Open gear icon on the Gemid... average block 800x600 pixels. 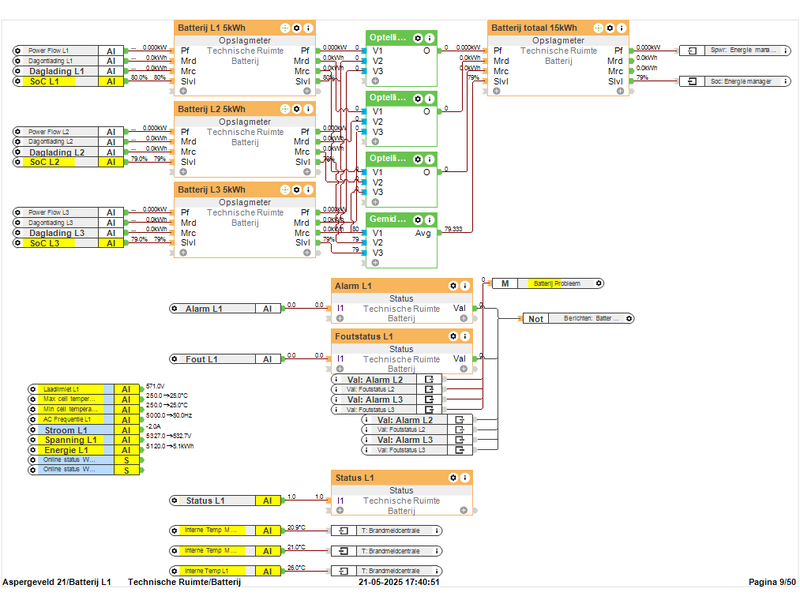(418, 220)
